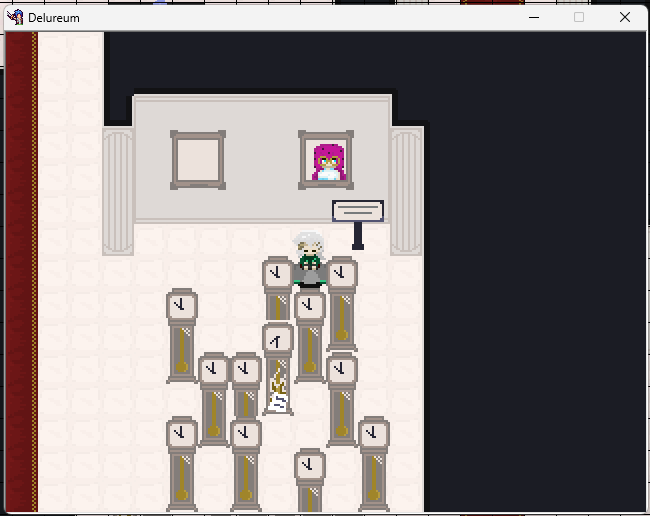Image resolution: width=650 pixels, height=516 pixels.
Task: Click the white-haired player character
Action: [309, 259]
